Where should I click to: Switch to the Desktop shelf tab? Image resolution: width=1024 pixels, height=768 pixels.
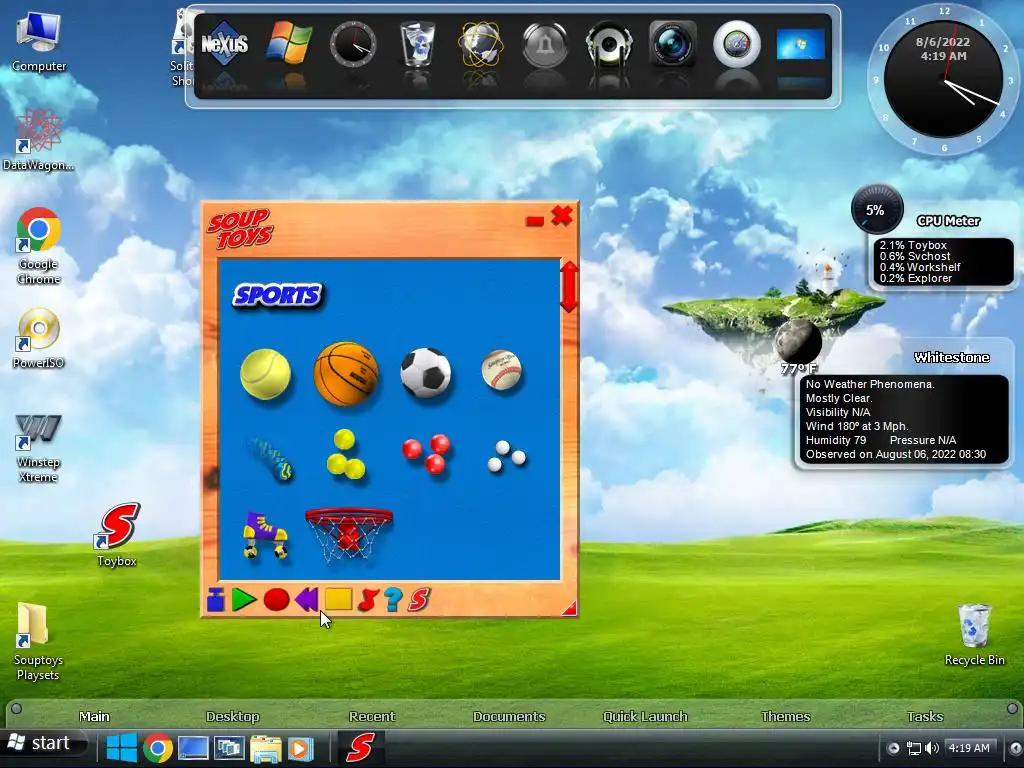click(x=232, y=716)
